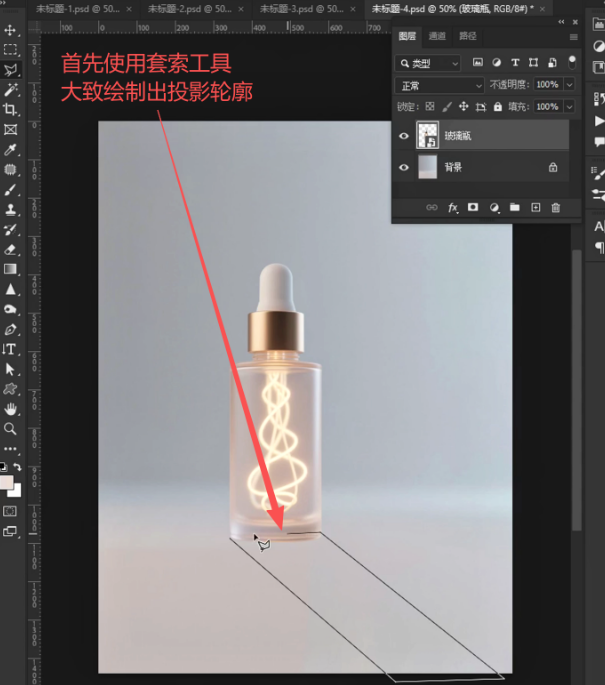
Task: Delete layer with trash icon
Action: pyautogui.click(x=556, y=208)
